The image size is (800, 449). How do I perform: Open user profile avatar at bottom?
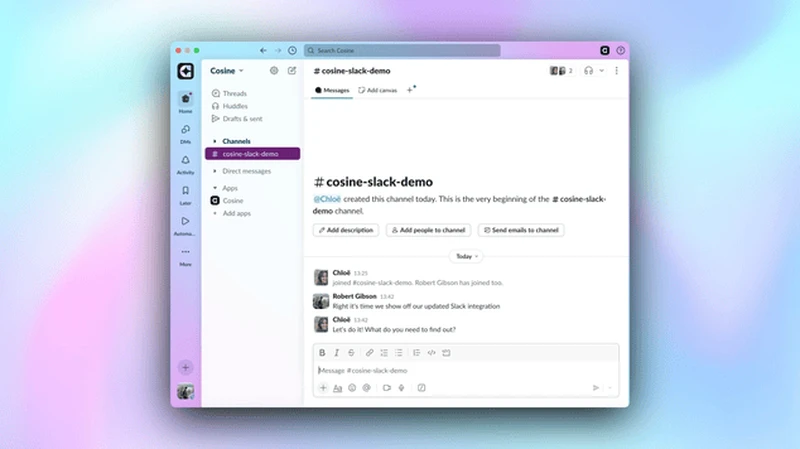coord(186,391)
